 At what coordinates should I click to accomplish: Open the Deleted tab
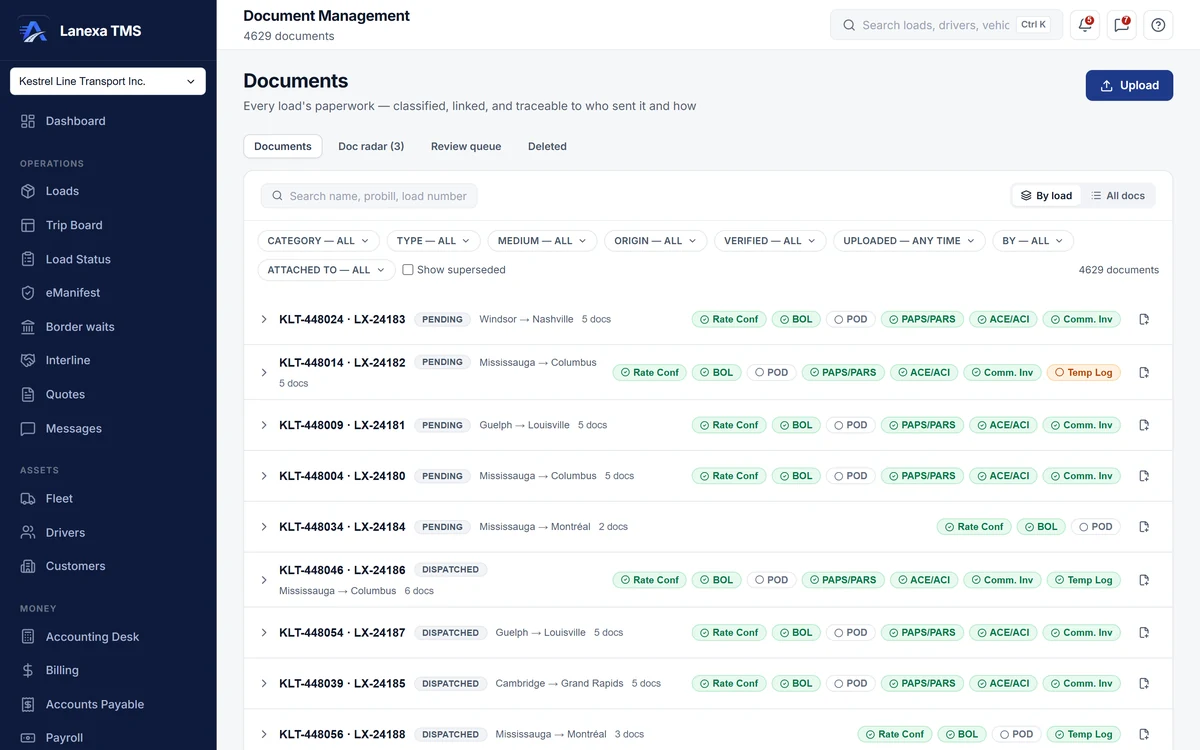[x=547, y=146]
